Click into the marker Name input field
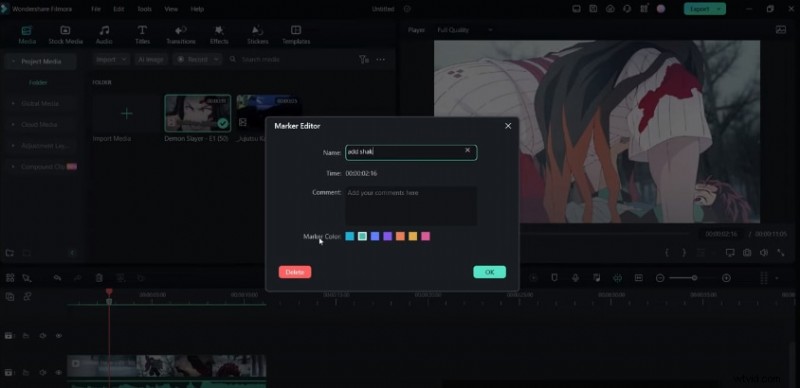This screenshot has height=388, width=800. point(411,153)
